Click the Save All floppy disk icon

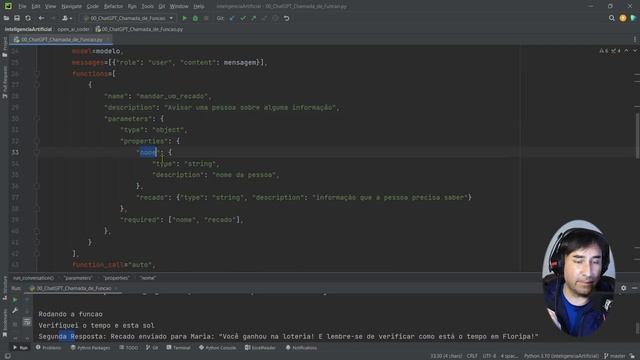pyautogui.click(x=17, y=18)
